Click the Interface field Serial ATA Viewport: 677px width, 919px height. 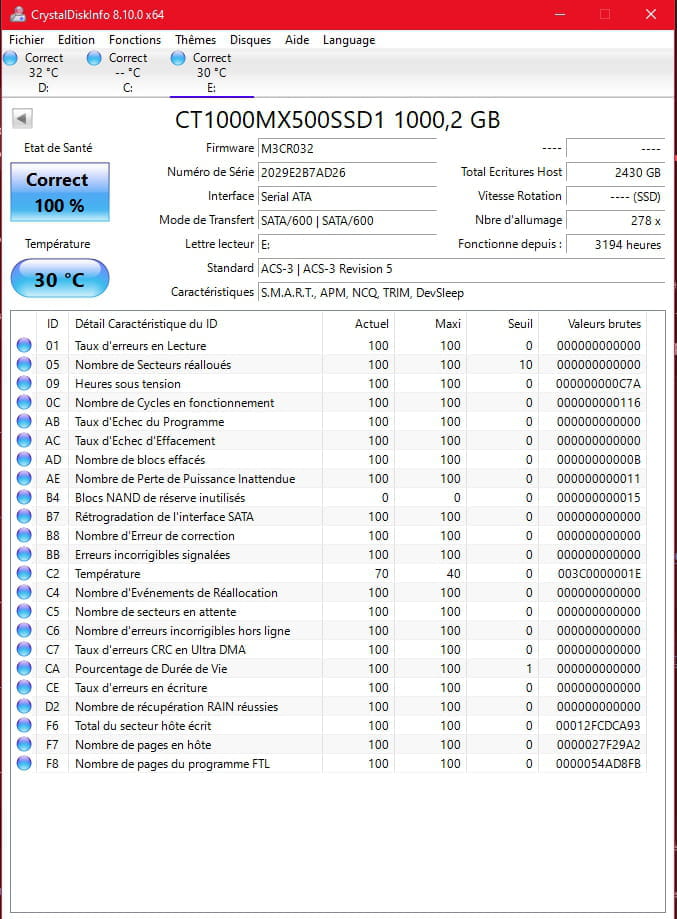[347, 196]
